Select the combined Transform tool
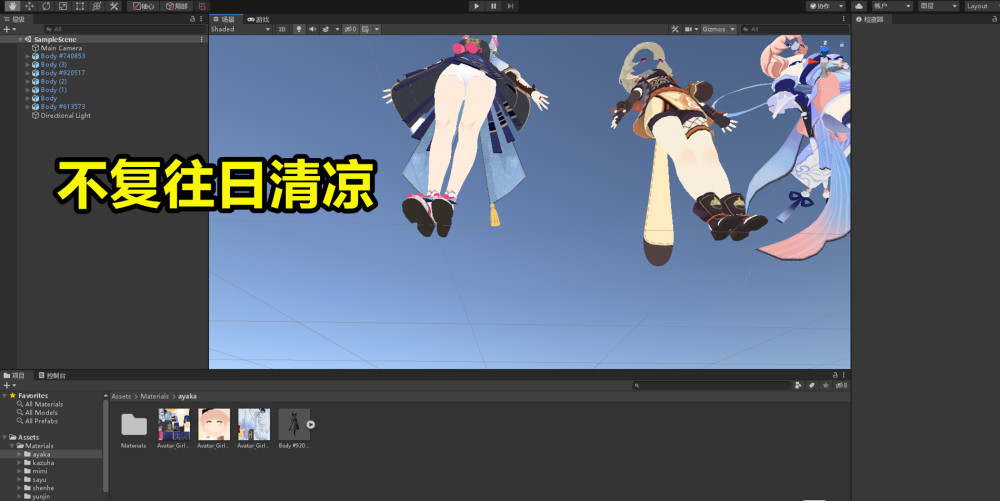The height and width of the screenshot is (501, 1000). 97,6
